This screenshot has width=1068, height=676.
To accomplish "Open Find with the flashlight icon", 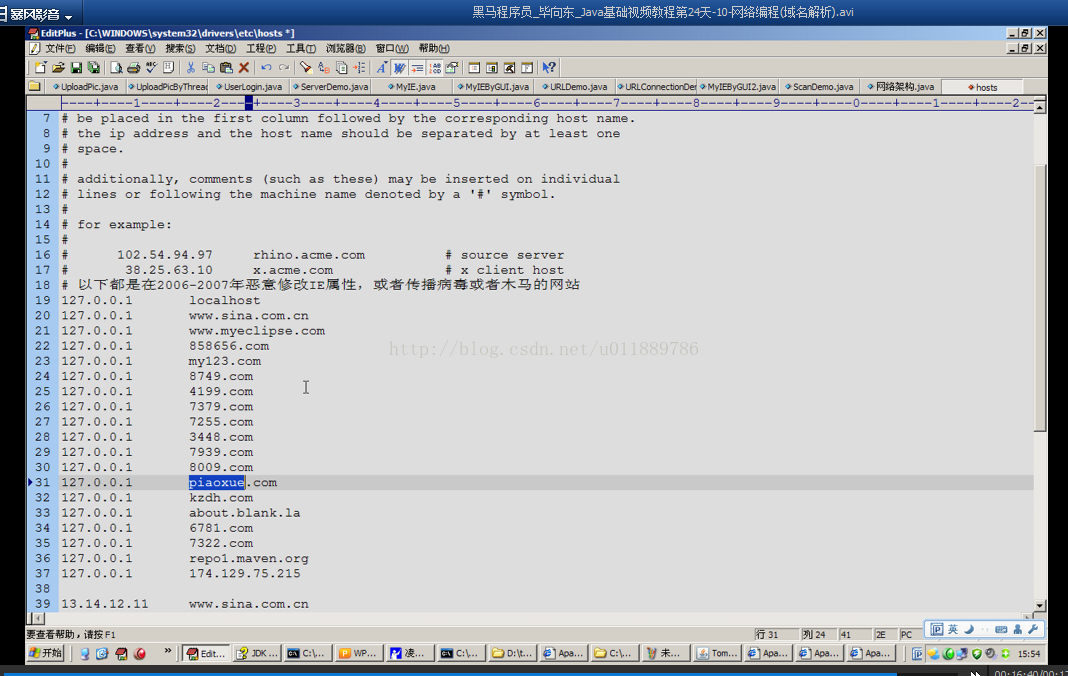I will [x=306, y=67].
